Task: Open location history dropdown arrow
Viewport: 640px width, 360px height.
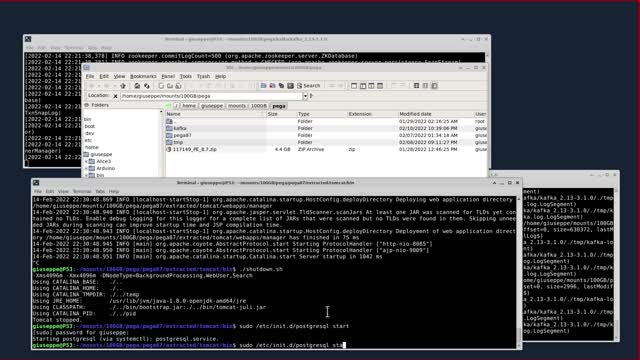Action: click(305, 96)
